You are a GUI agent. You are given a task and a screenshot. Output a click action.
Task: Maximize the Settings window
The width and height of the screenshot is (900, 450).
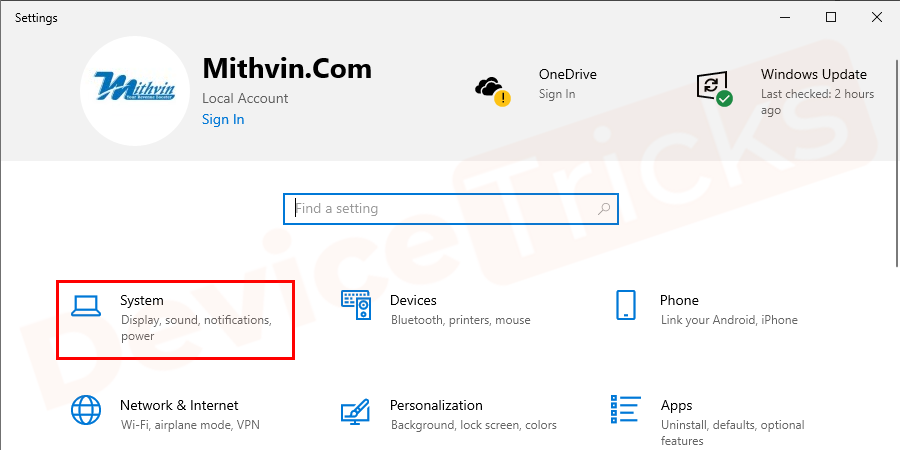pyautogui.click(x=831, y=17)
